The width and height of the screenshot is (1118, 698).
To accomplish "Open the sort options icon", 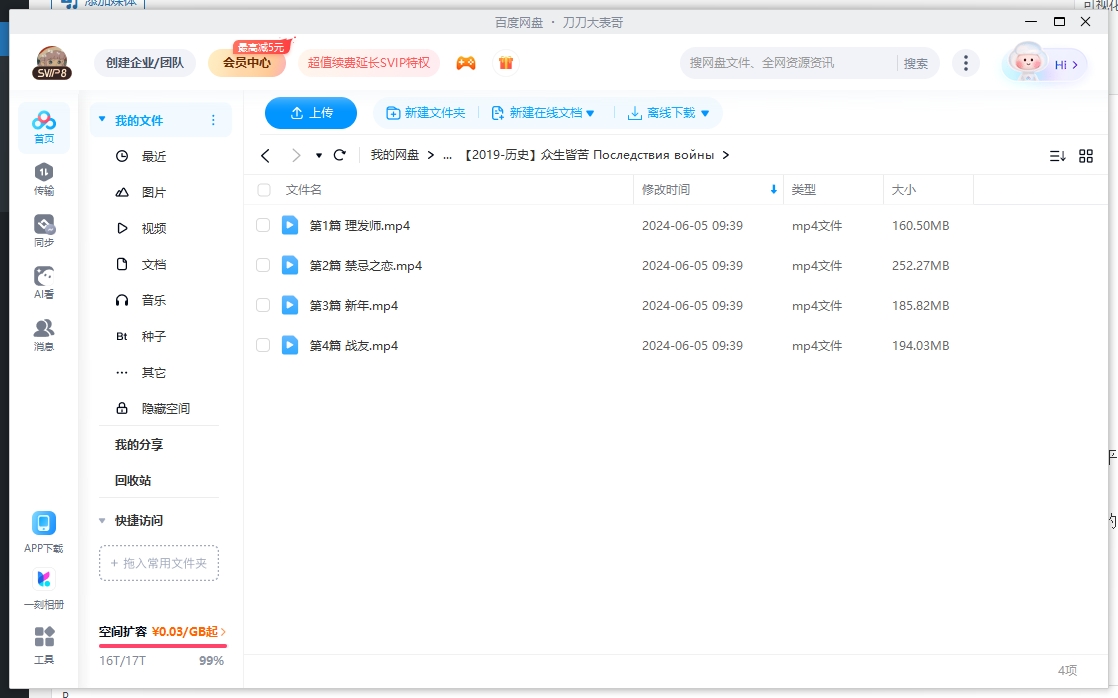I will coord(1059,155).
